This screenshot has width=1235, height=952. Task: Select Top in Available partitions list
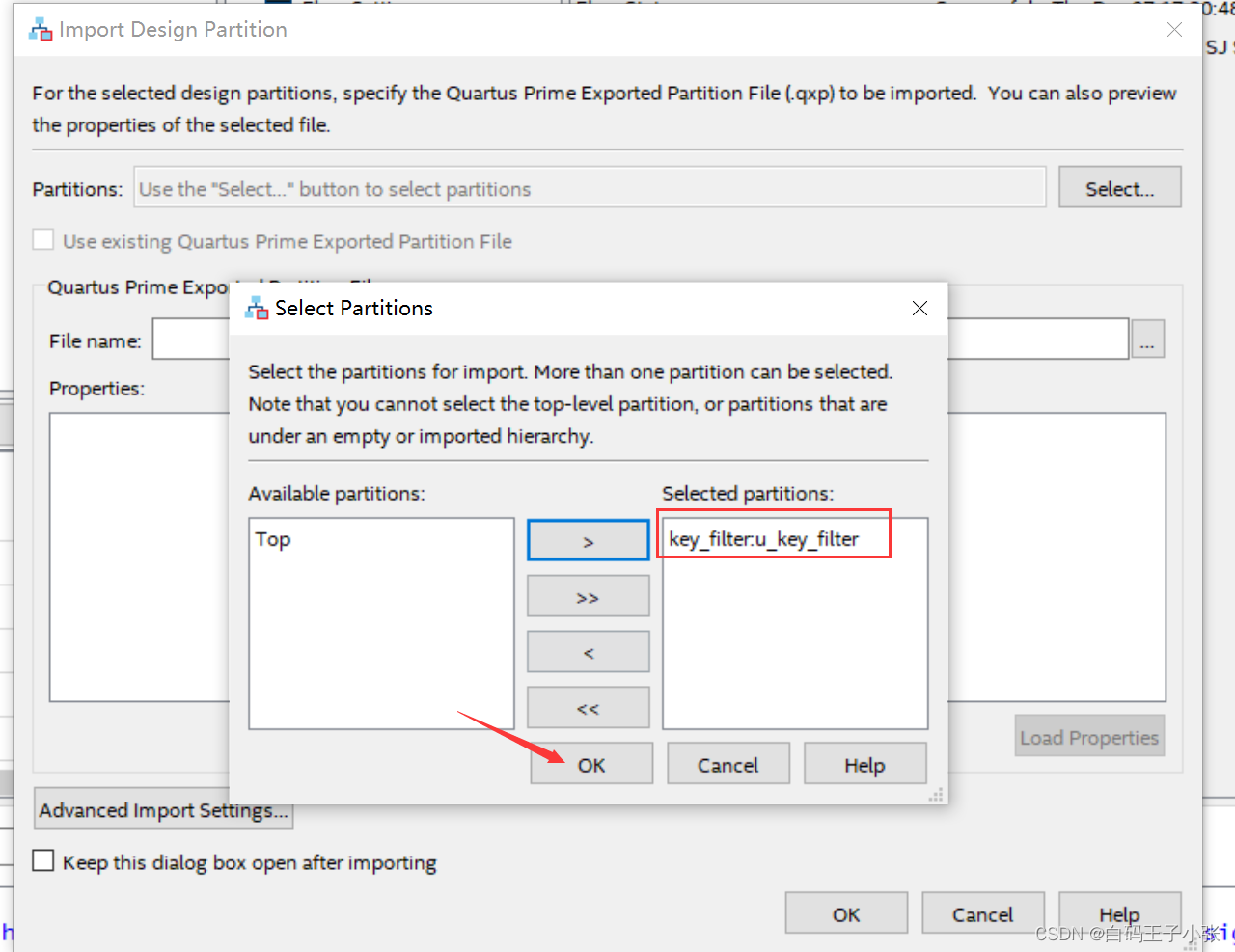click(273, 539)
